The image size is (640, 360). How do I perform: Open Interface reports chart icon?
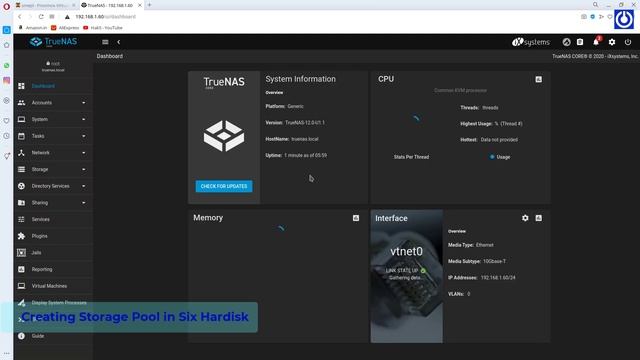pos(539,218)
